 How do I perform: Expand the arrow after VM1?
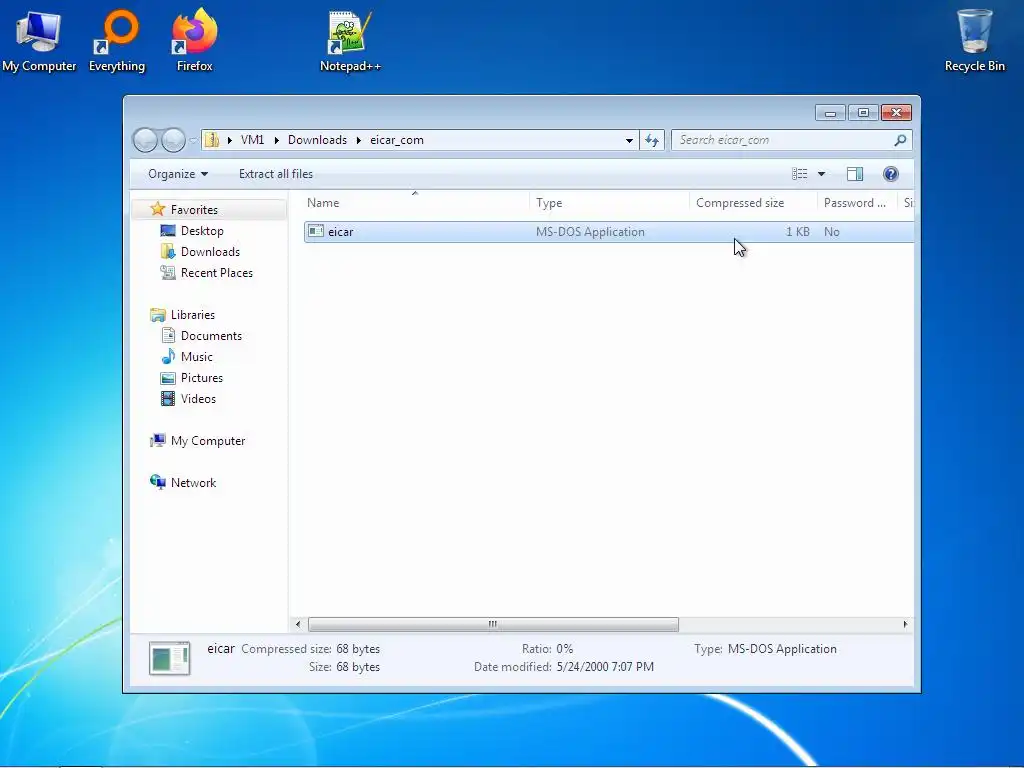[x=276, y=140]
